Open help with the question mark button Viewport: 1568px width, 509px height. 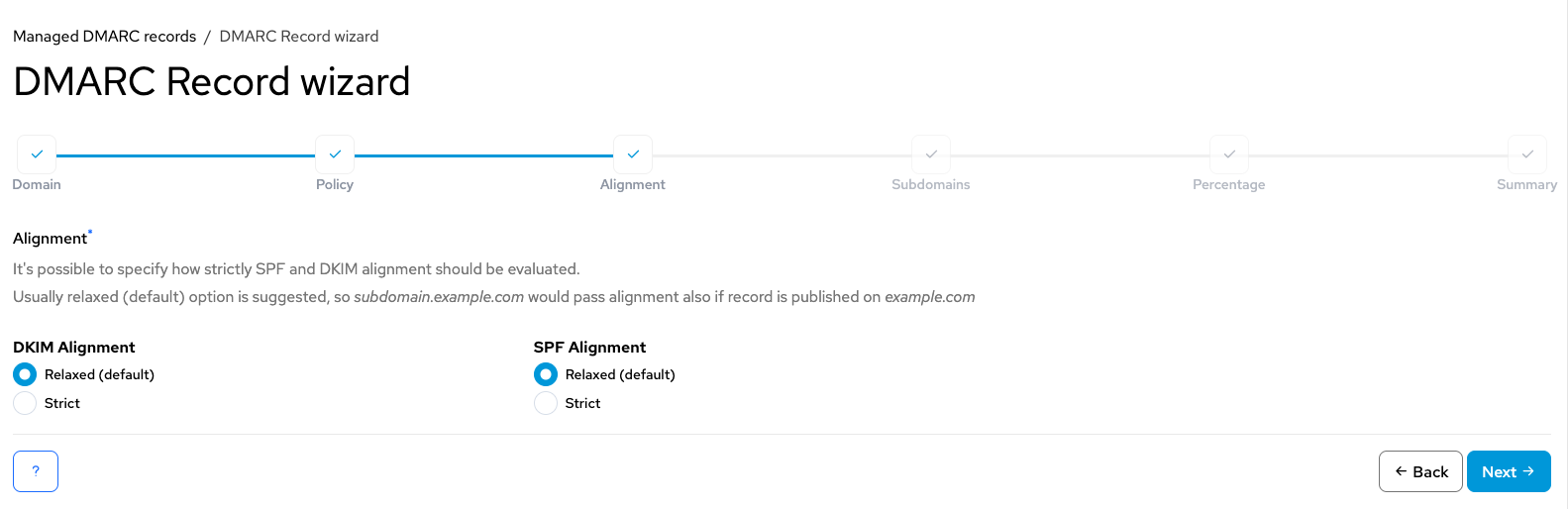36,471
